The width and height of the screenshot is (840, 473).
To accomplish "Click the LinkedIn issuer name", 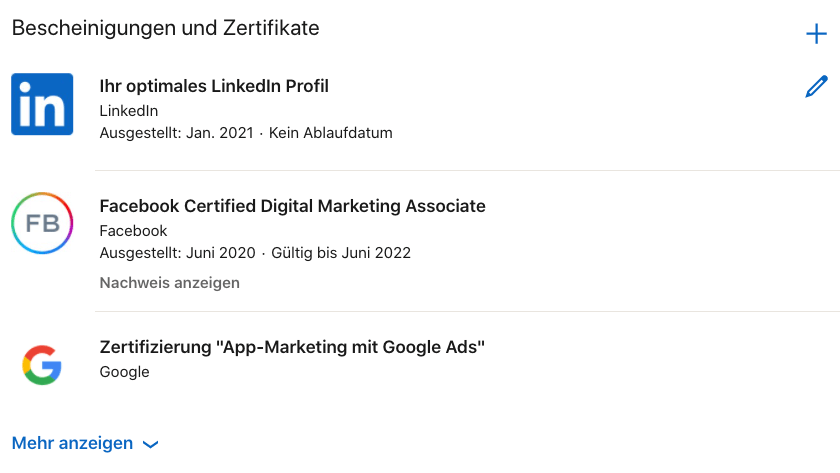I will [129, 111].
